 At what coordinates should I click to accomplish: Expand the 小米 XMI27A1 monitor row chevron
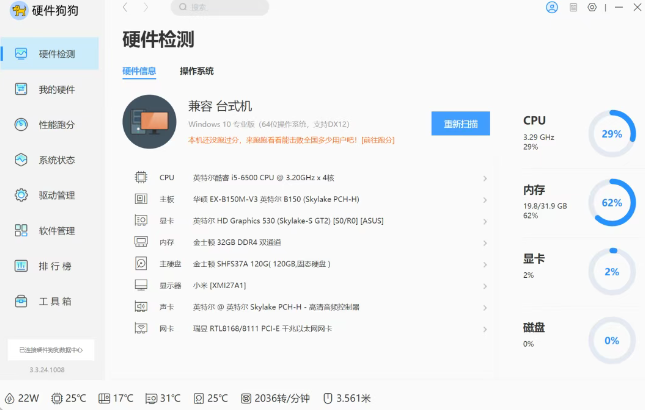[485, 286]
